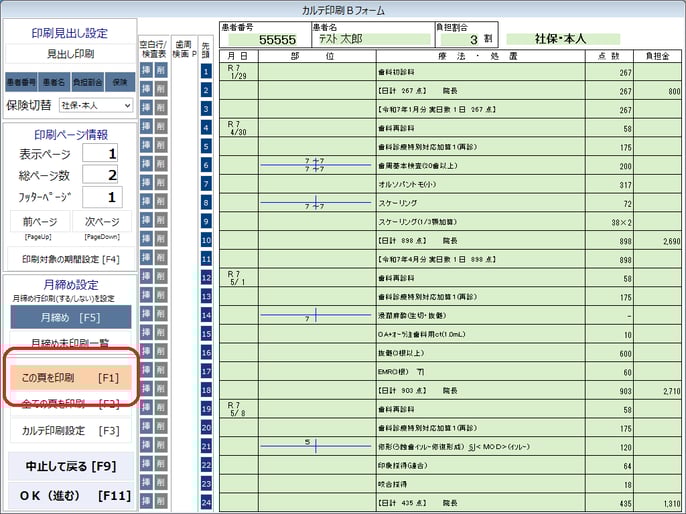The height and width of the screenshot is (514, 686).
Task: Click the 月締め [F5] button
Action: click(x=70, y=317)
